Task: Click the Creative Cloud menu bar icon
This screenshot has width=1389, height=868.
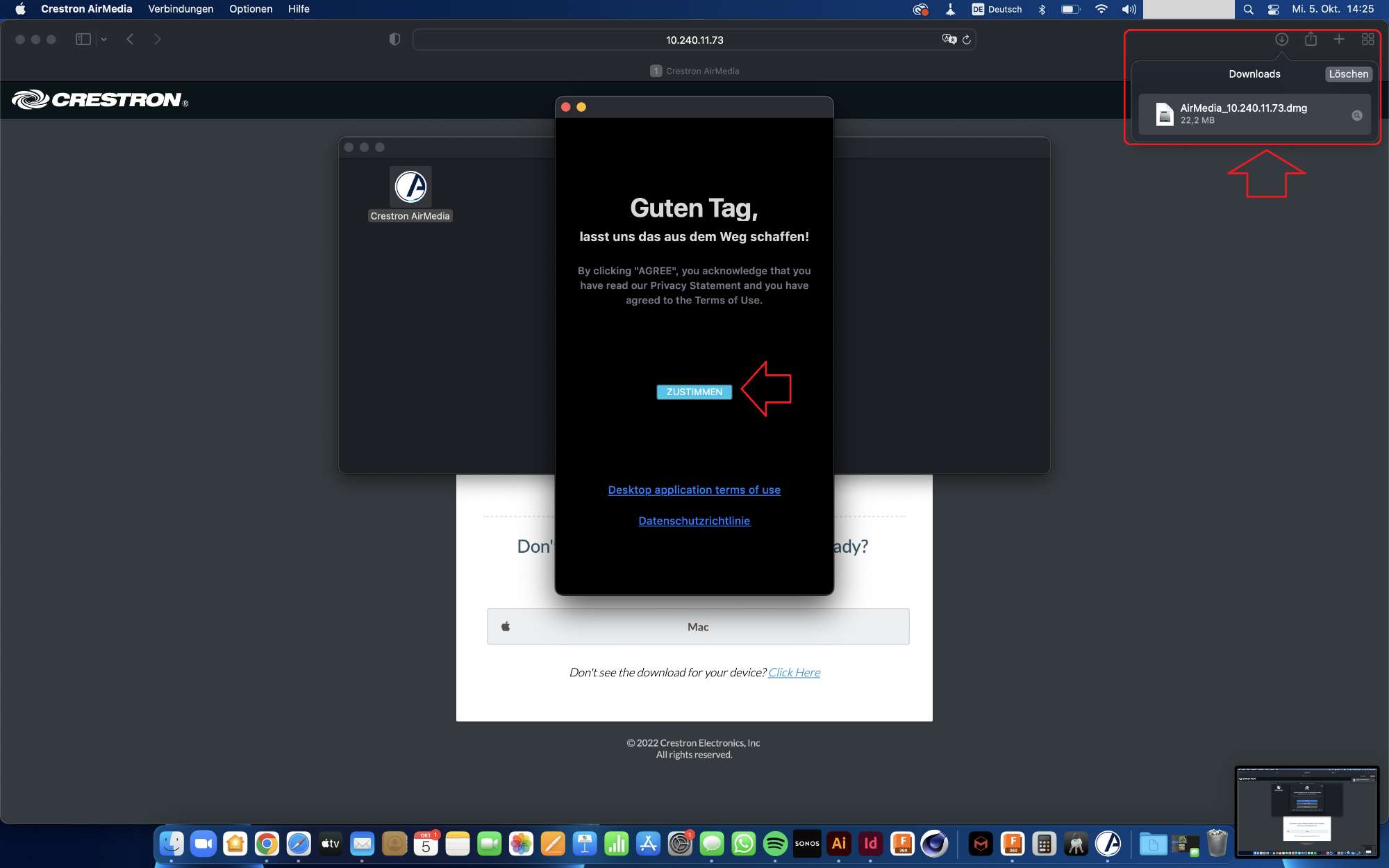Action: point(921,9)
